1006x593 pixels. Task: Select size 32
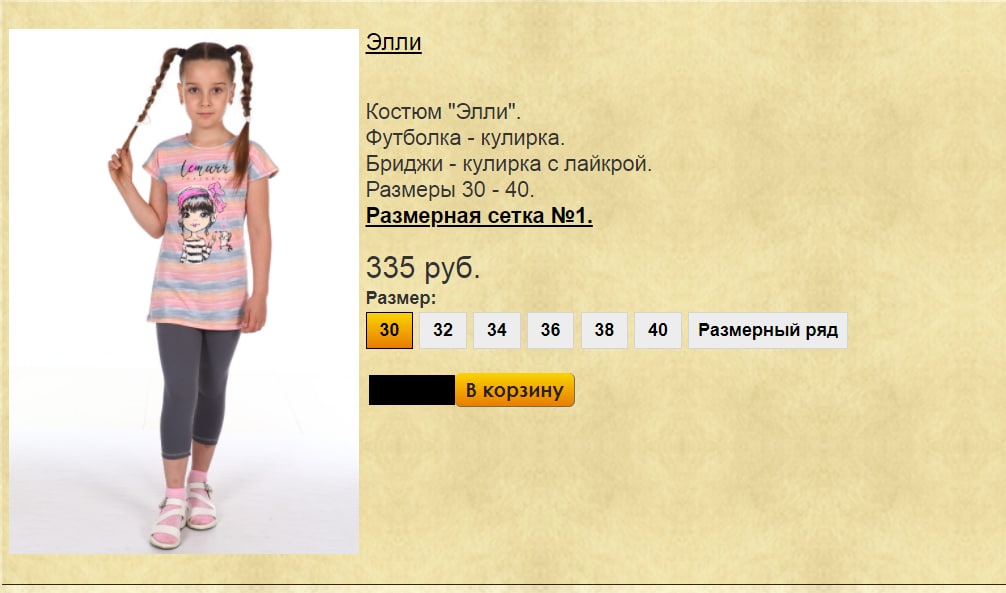click(443, 330)
